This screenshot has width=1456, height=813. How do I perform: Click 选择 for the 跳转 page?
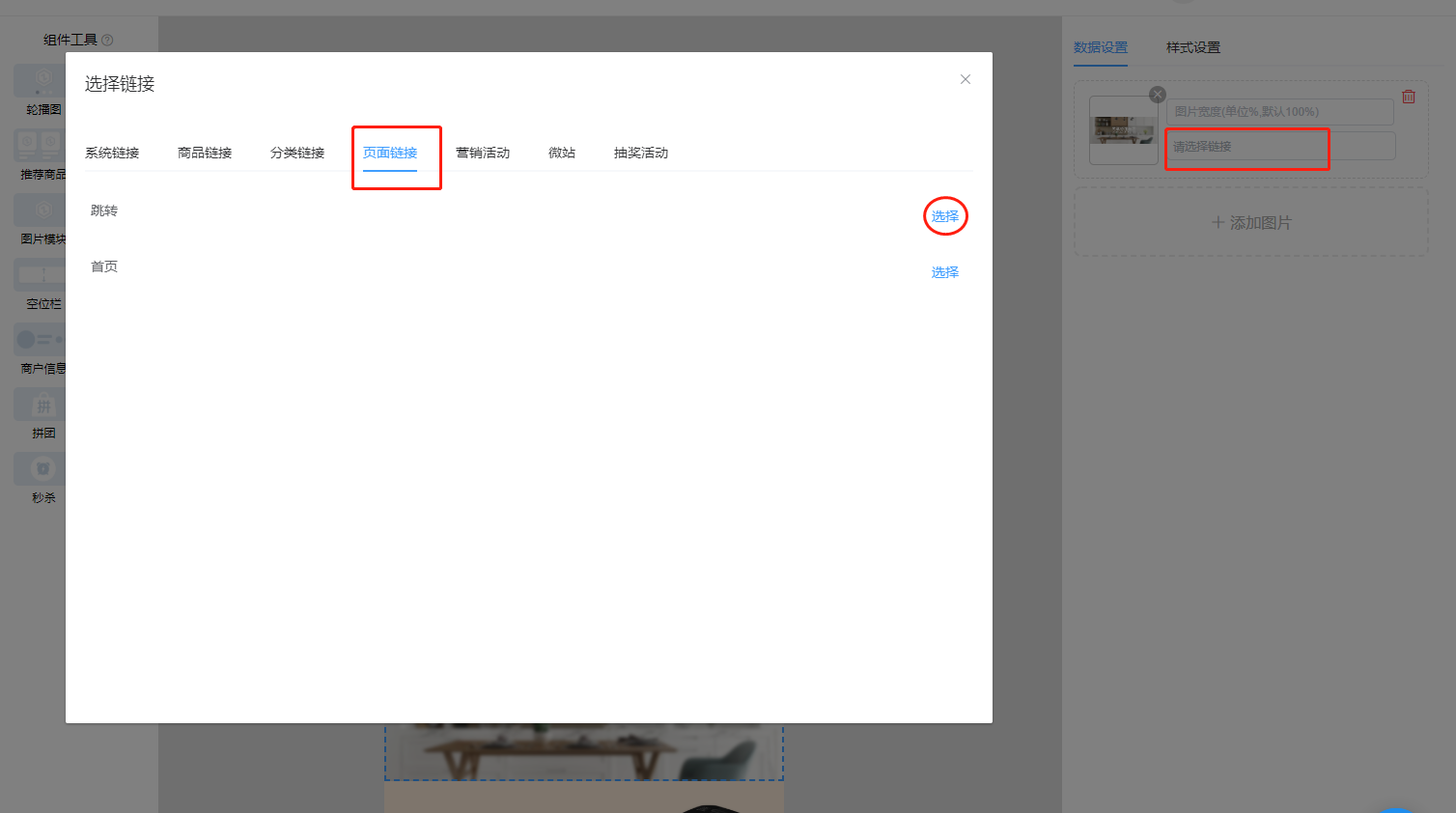[x=945, y=216]
